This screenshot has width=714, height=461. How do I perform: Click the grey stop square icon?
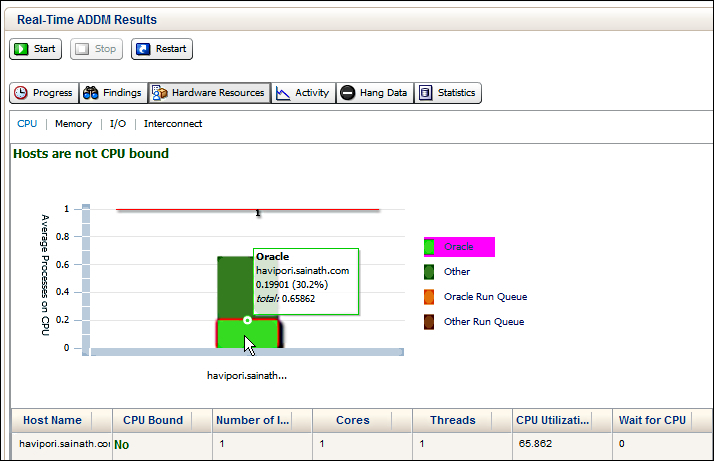(x=82, y=49)
